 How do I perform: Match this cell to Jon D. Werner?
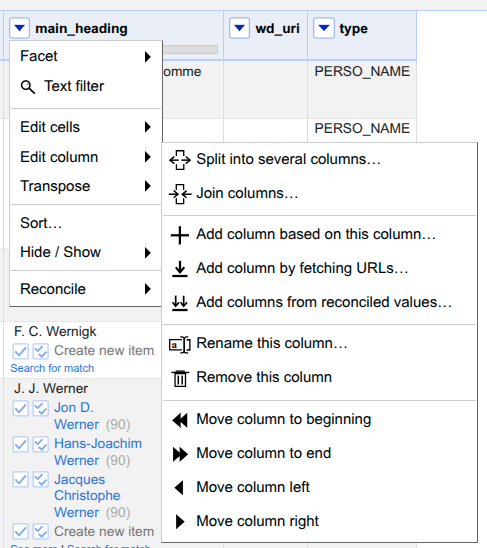click(x=20, y=408)
